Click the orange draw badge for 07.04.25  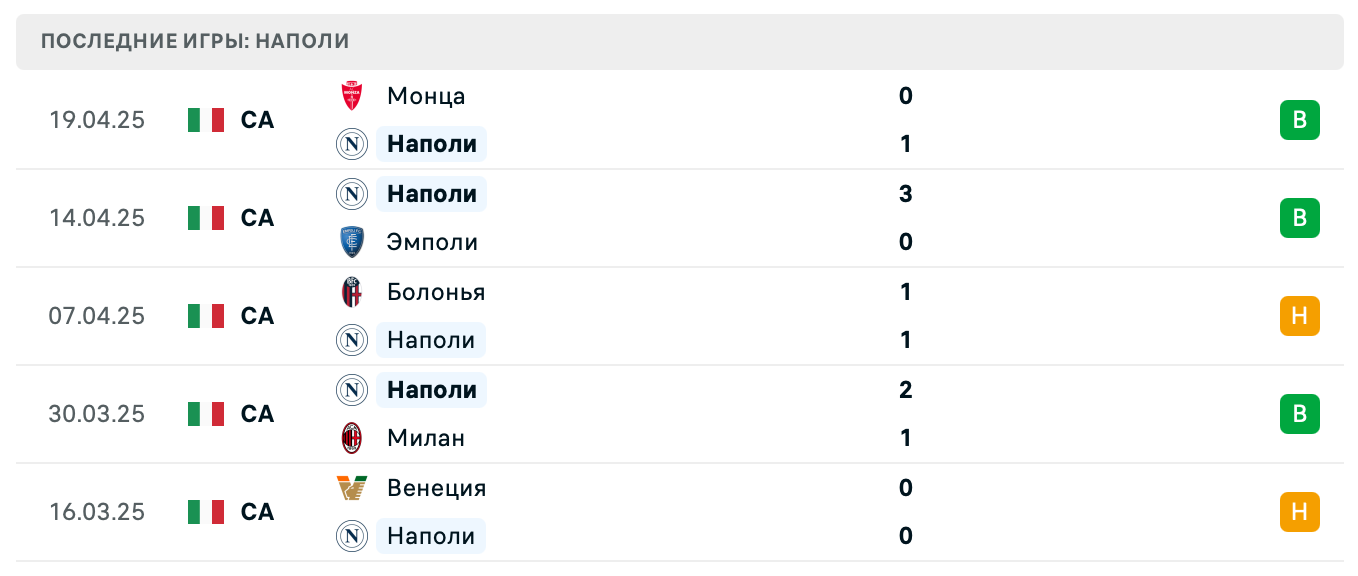(1299, 316)
